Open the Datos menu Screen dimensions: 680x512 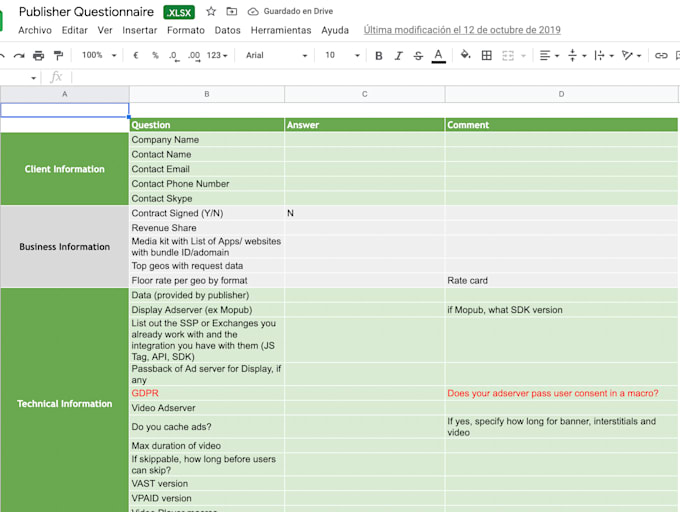(227, 30)
